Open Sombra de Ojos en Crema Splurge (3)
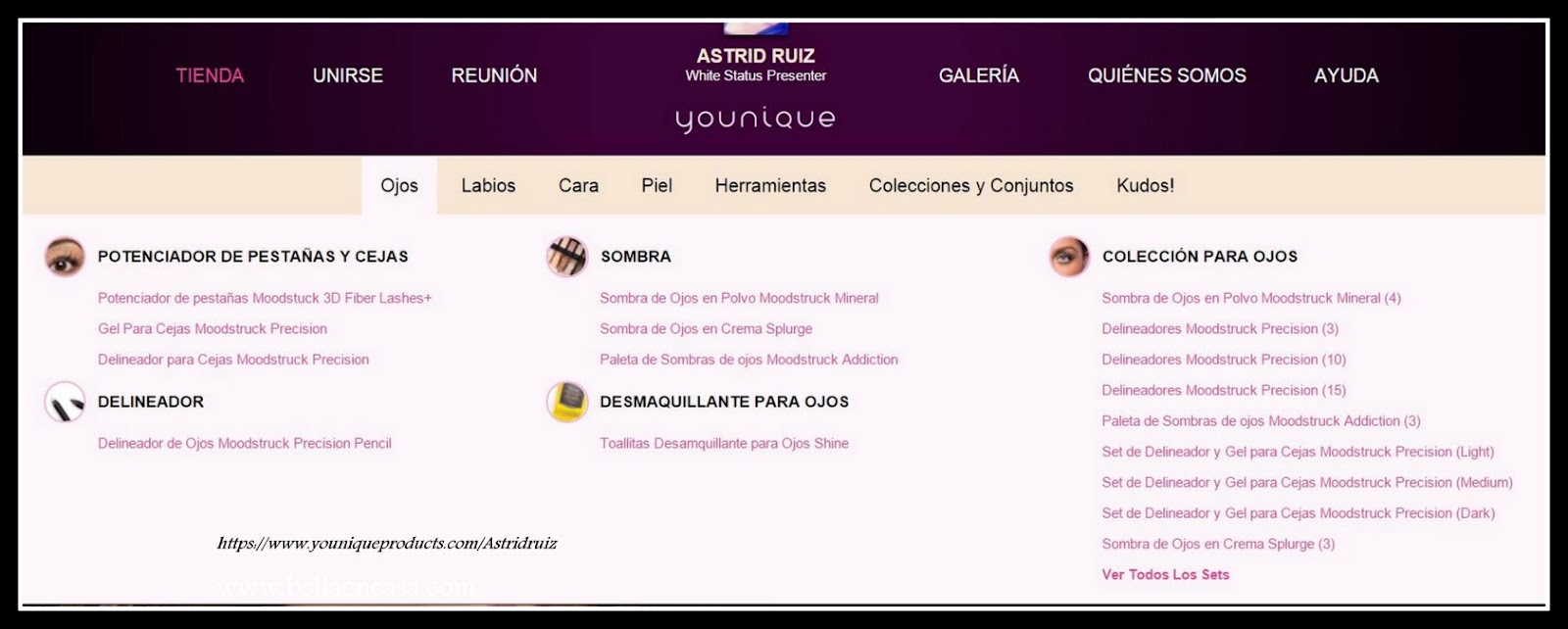The image size is (1568, 629). click(x=1218, y=544)
